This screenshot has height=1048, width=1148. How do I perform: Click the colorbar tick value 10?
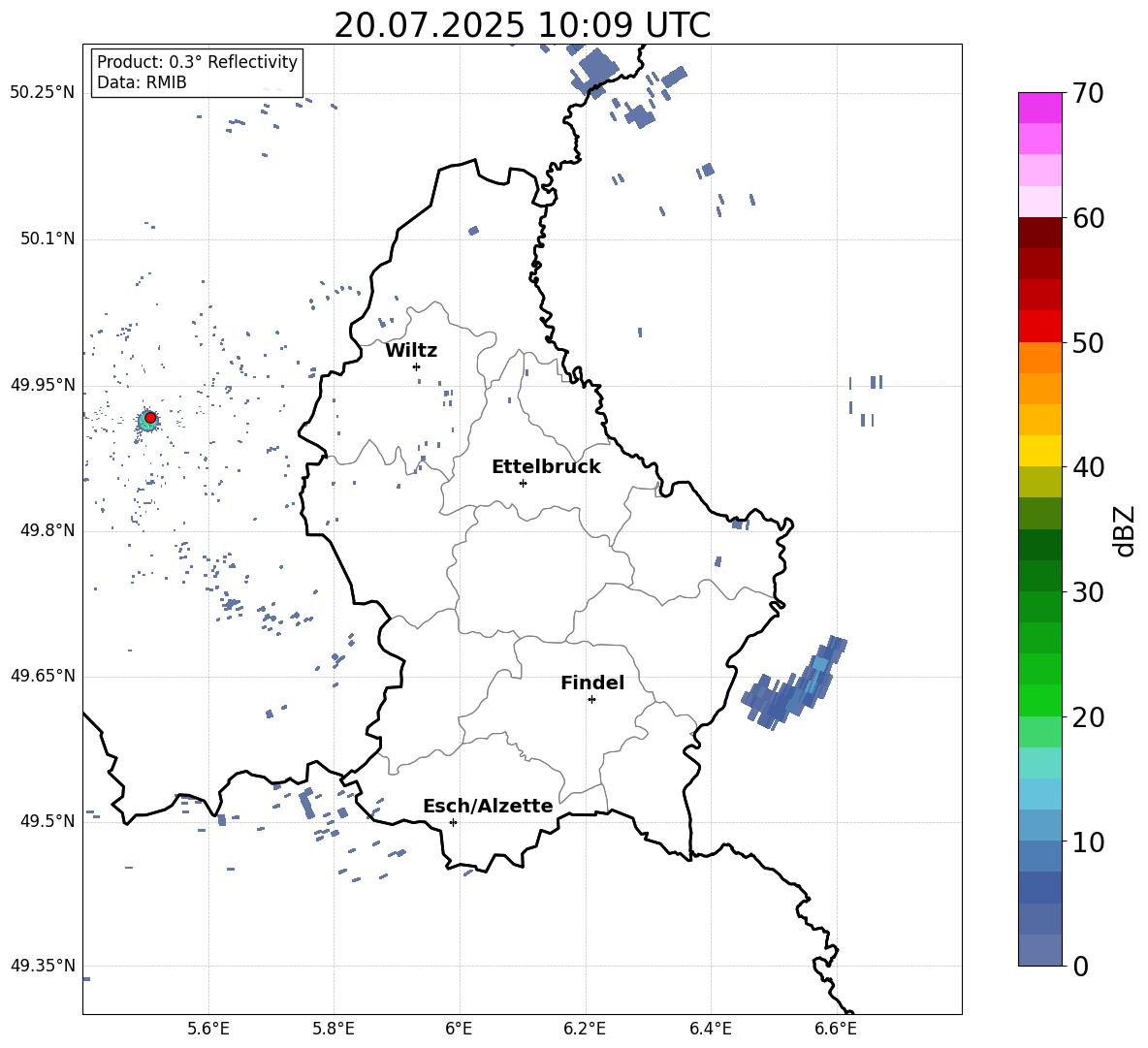point(1088,842)
